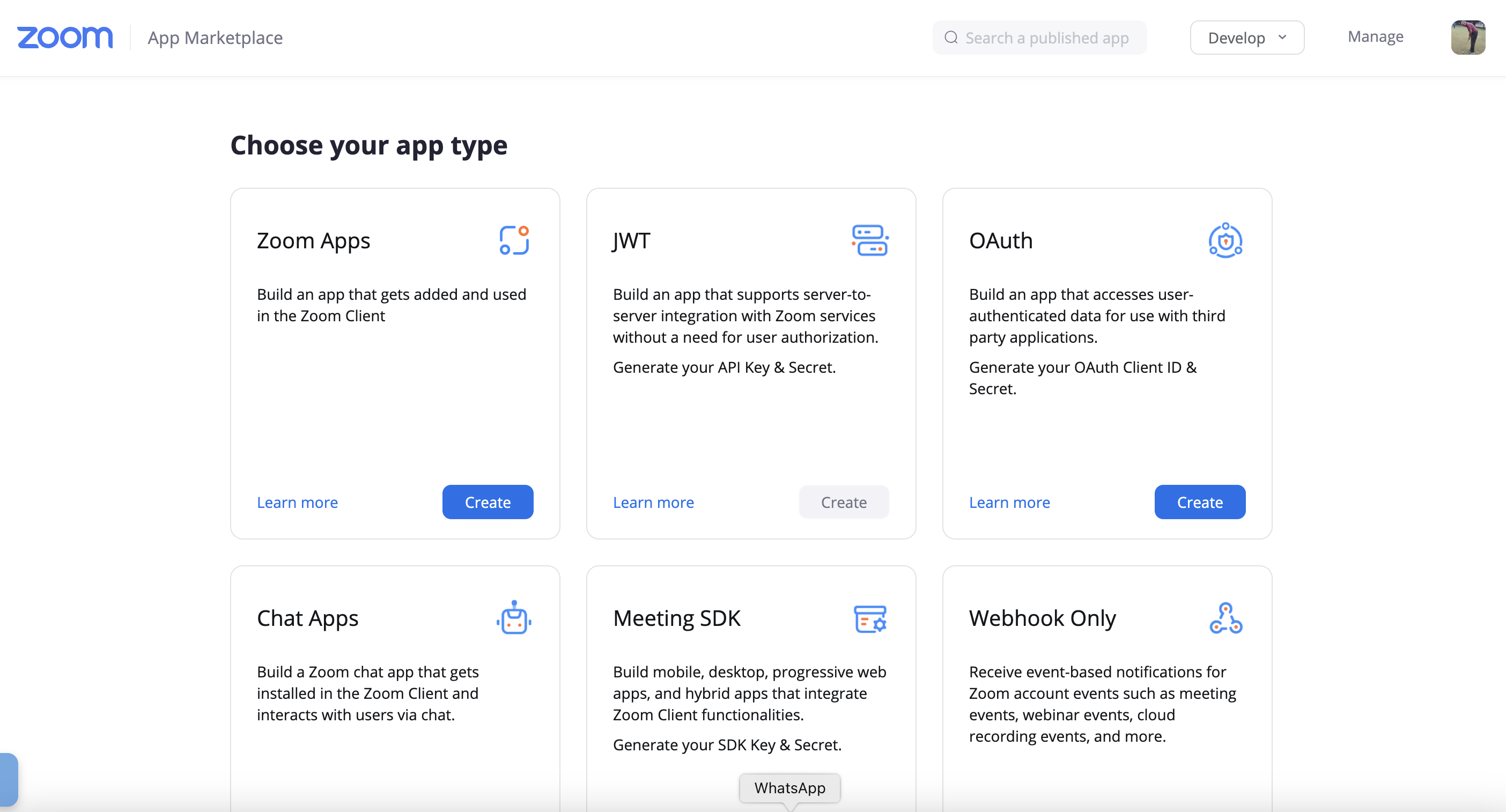The height and width of the screenshot is (812, 1506).
Task: Click 'Generate your SDK Key & Secret.' text
Action: pos(727,745)
